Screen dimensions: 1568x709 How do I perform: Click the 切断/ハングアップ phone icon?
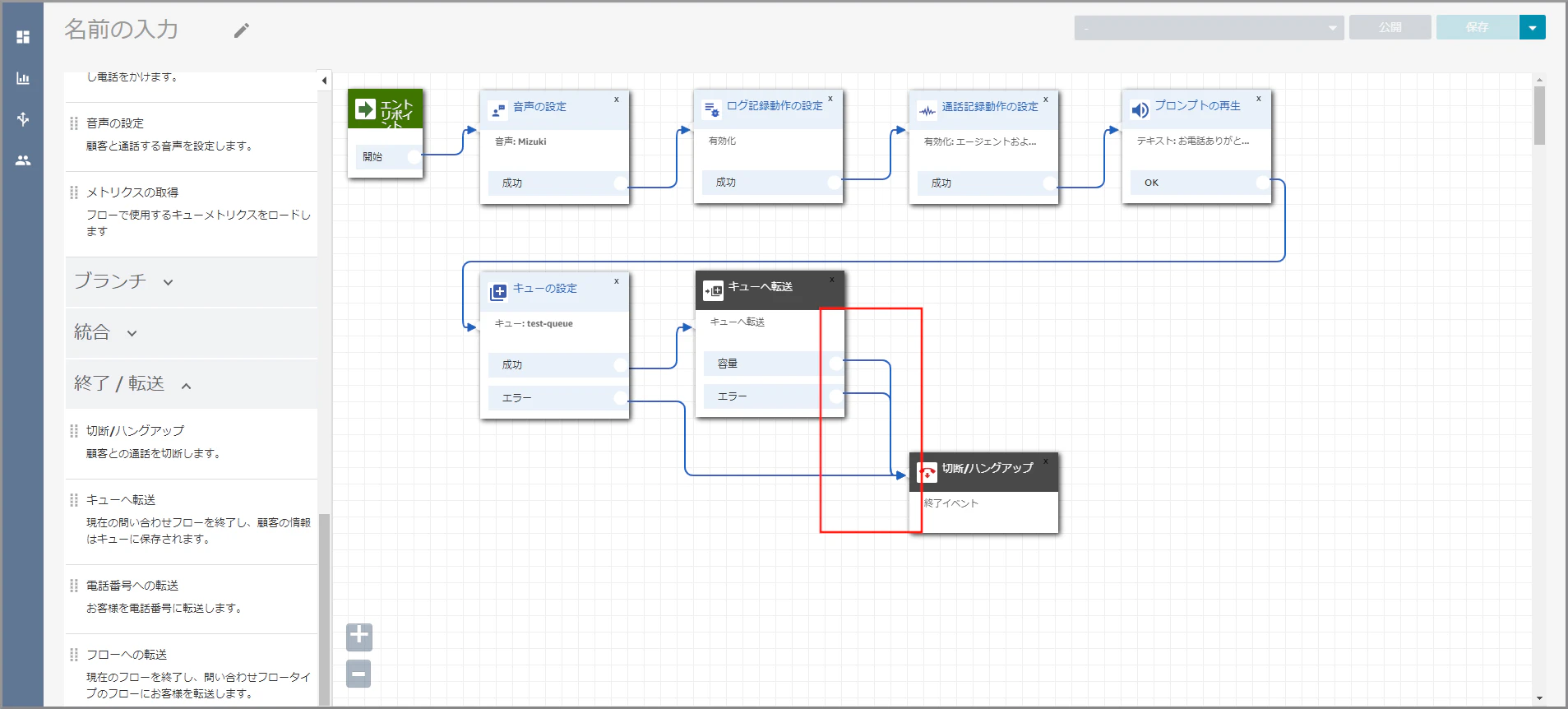927,472
